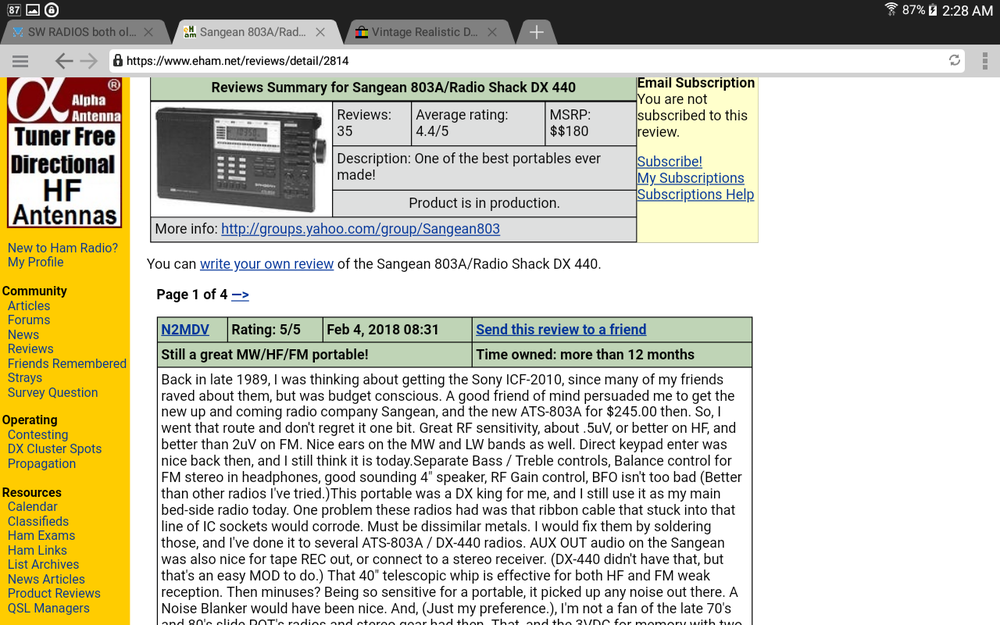The image size is (1000, 625).
Task: Open the three-dot overflow menu icon
Action: click(x=985, y=61)
